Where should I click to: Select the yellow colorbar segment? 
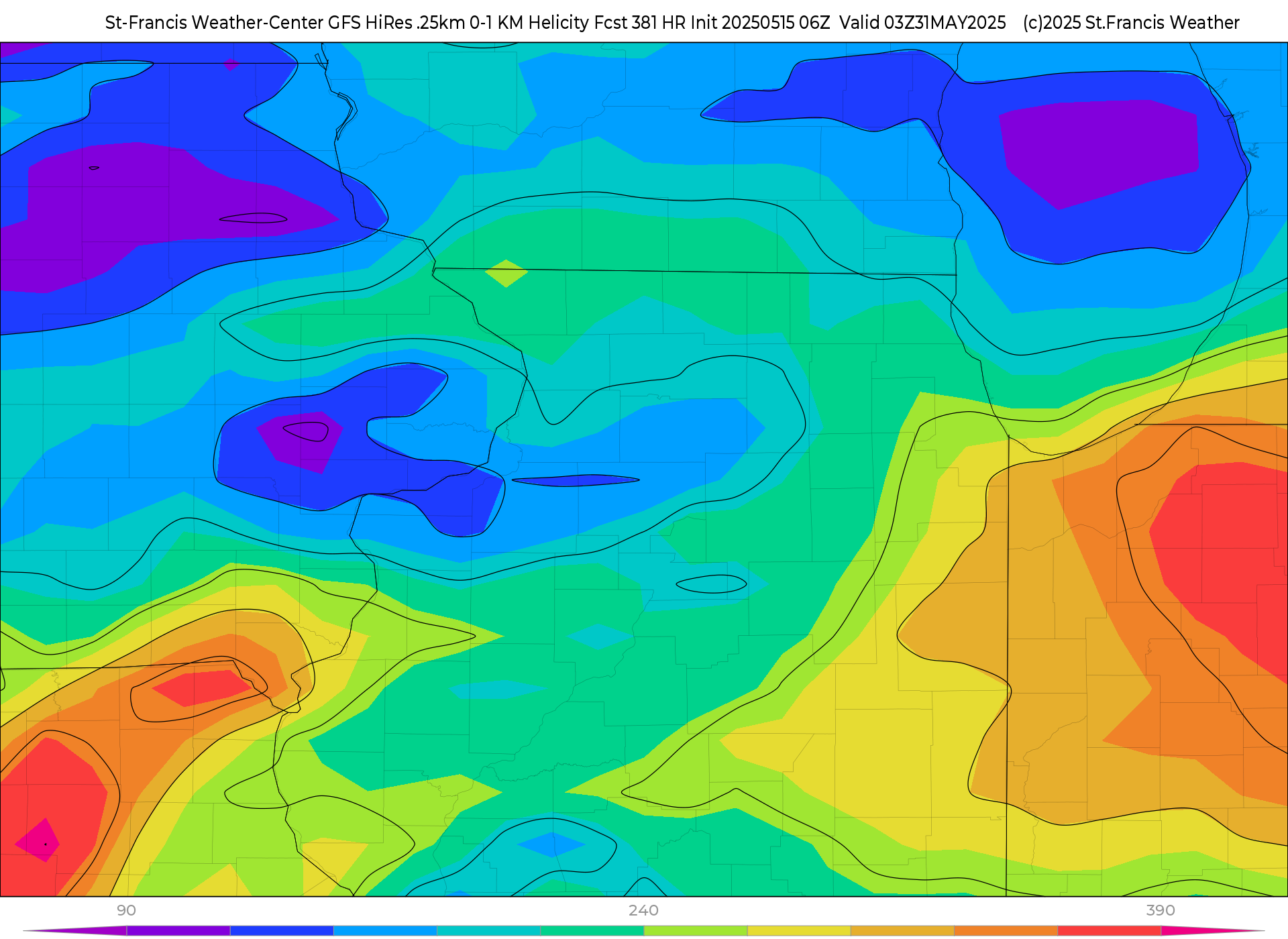pos(799,931)
